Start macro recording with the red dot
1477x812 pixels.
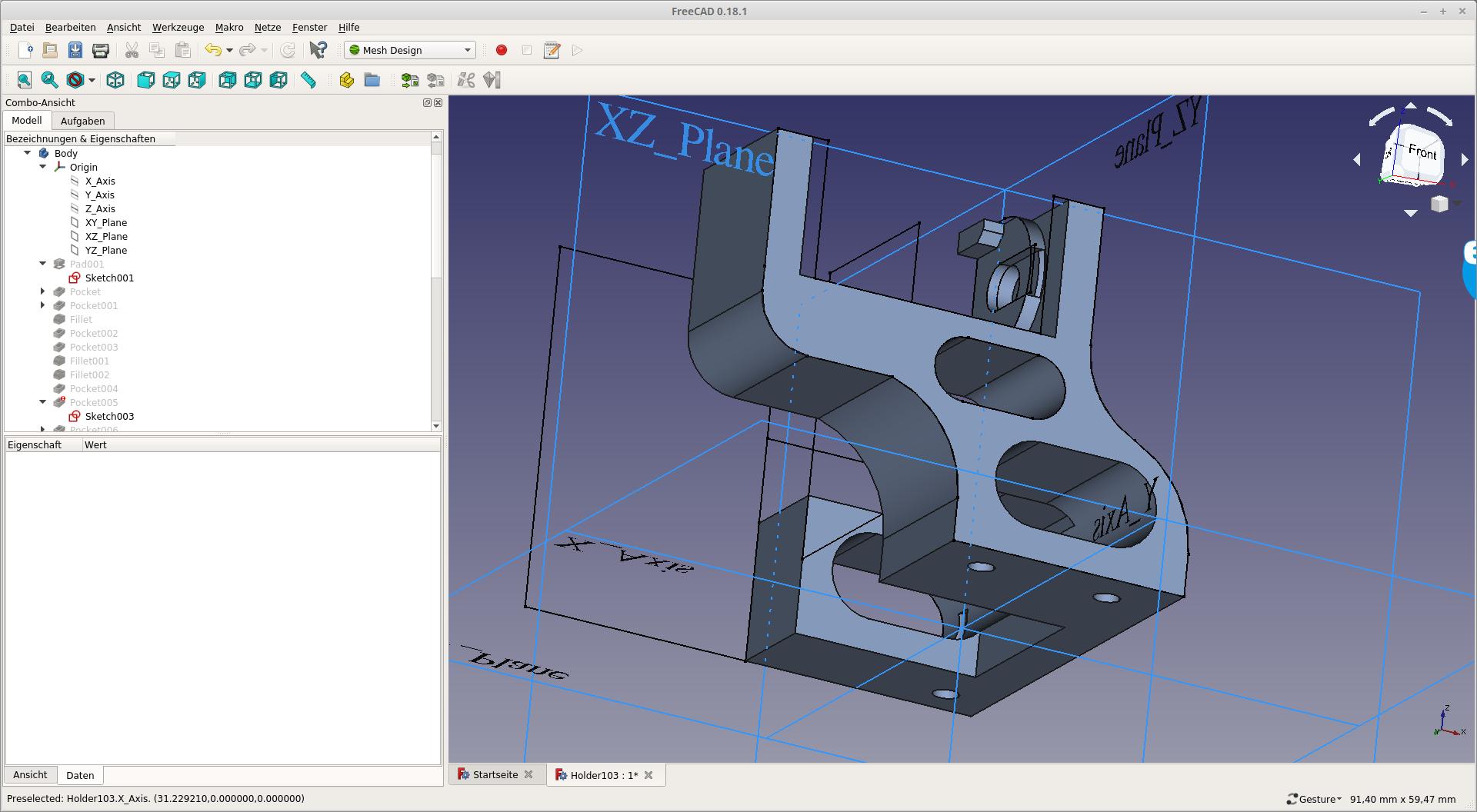[502, 50]
